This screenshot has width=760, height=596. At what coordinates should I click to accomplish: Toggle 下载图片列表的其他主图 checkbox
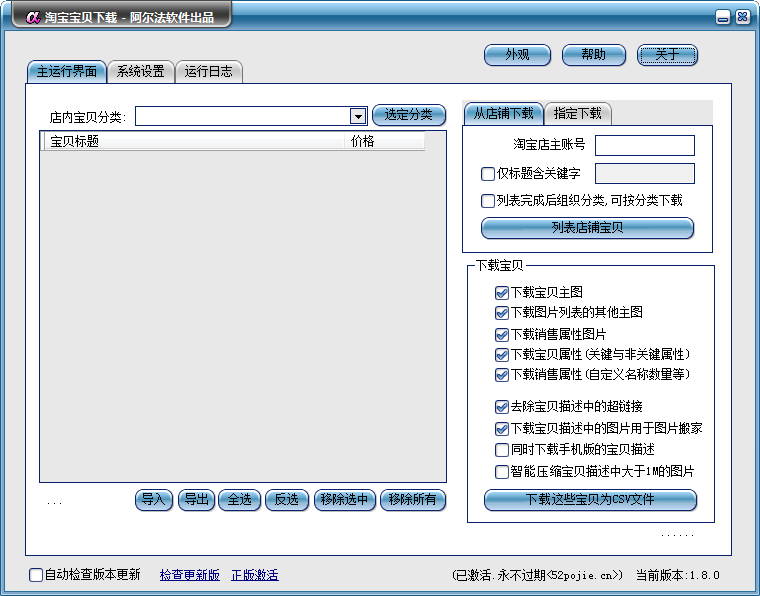pyautogui.click(x=502, y=313)
